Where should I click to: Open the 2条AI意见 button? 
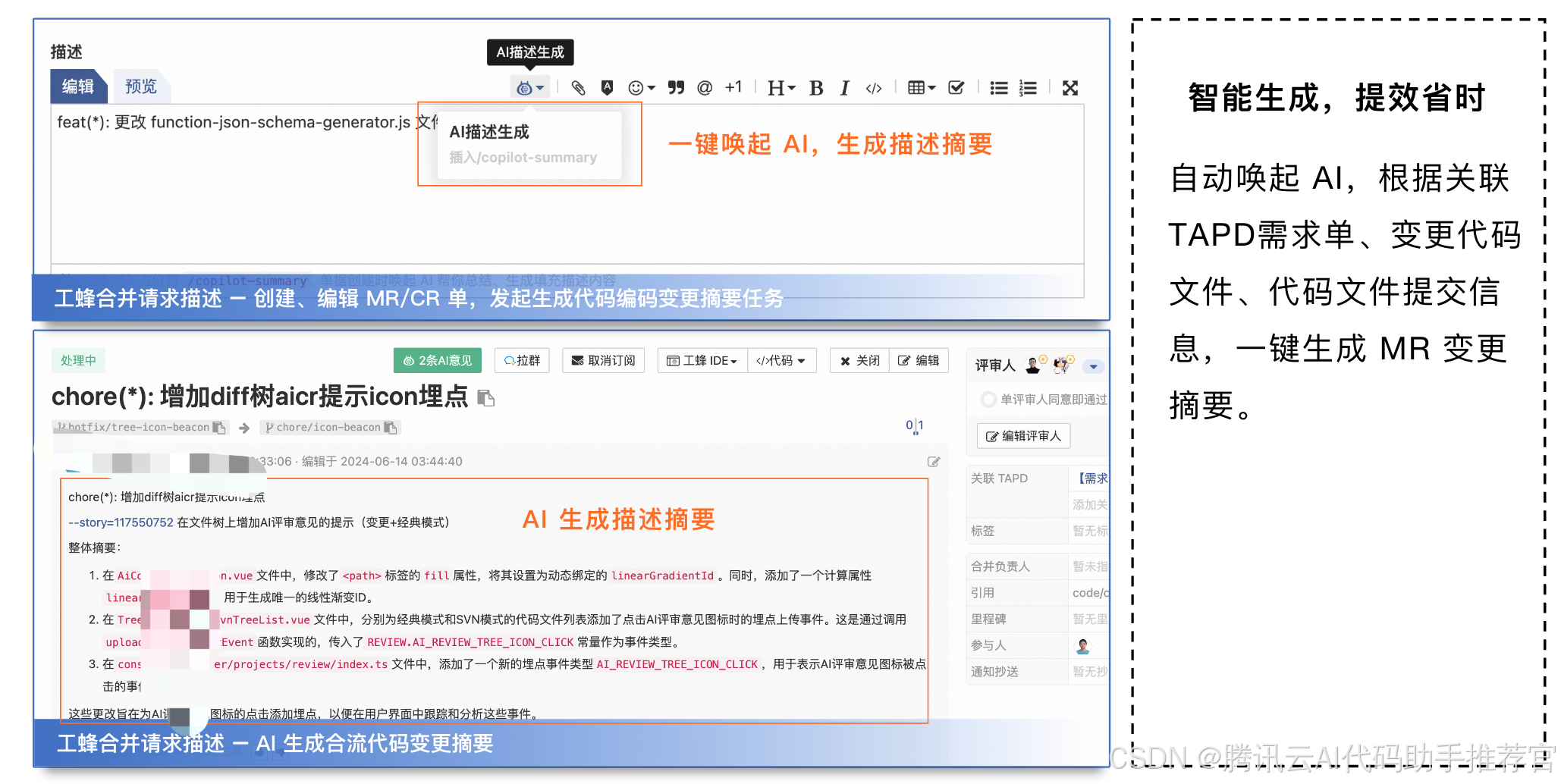(438, 360)
